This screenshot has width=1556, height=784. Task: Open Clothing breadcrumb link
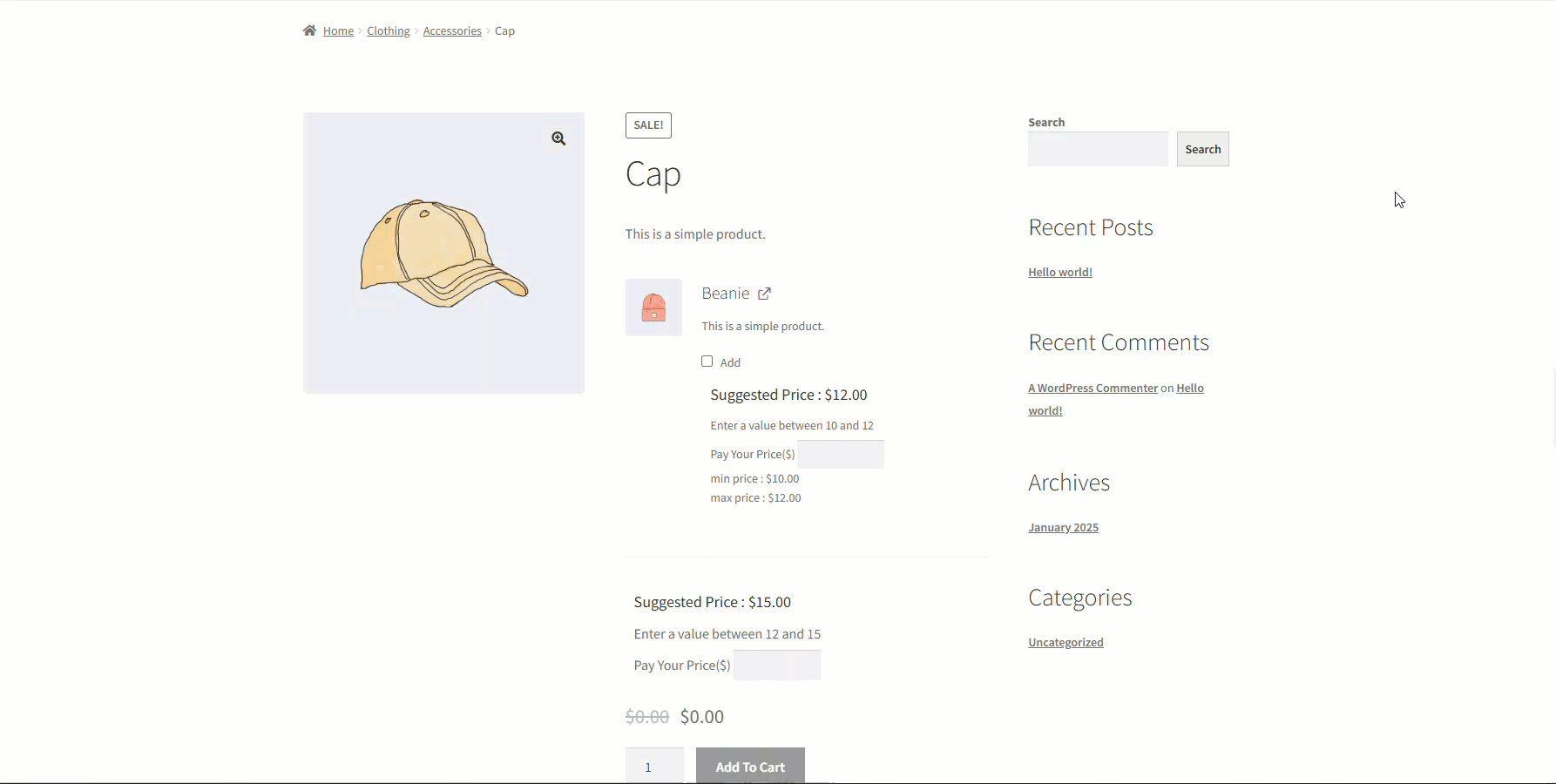(388, 30)
